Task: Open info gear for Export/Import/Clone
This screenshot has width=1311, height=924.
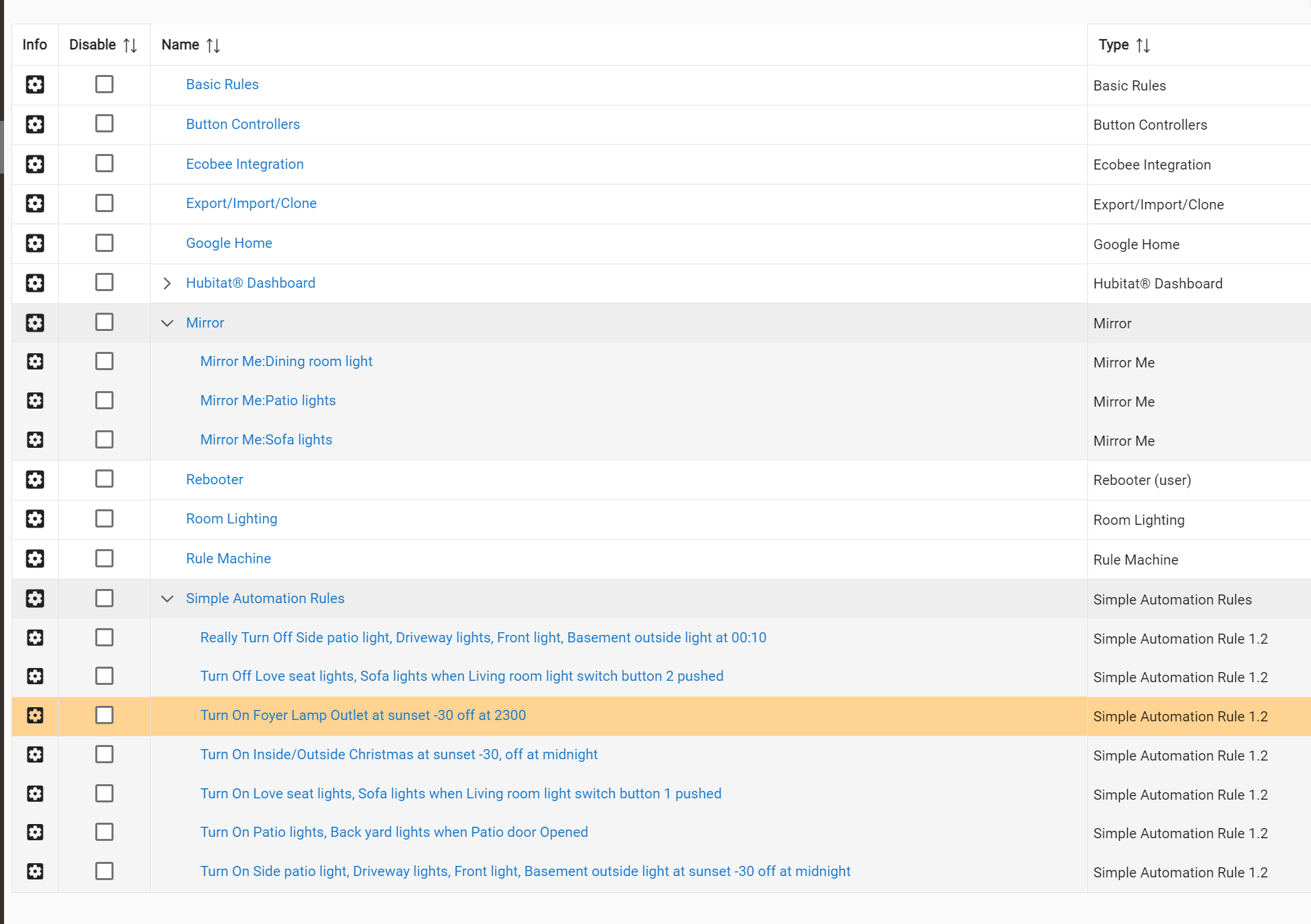Action: (35, 203)
